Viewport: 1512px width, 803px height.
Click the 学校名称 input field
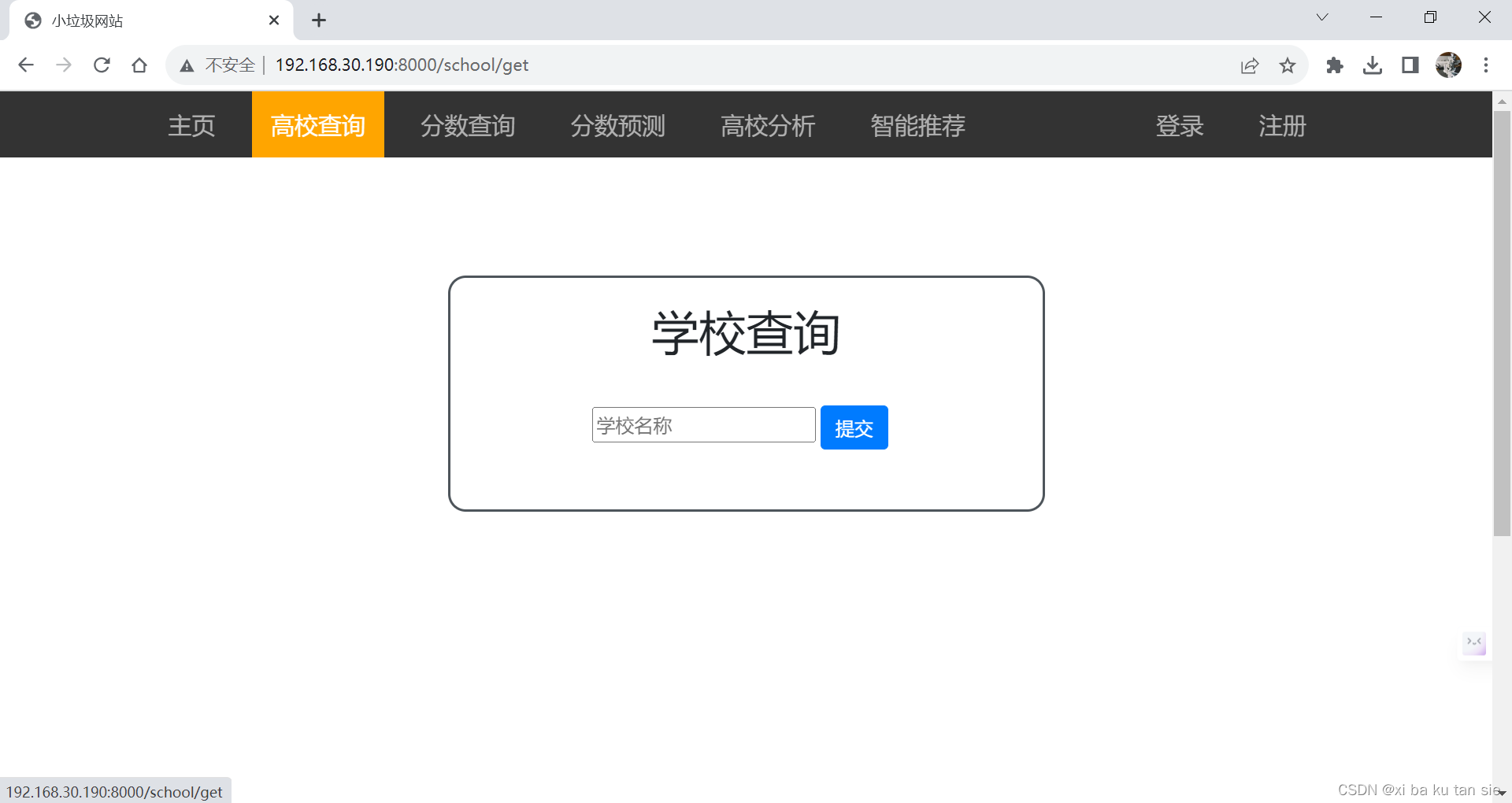click(703, 425)
